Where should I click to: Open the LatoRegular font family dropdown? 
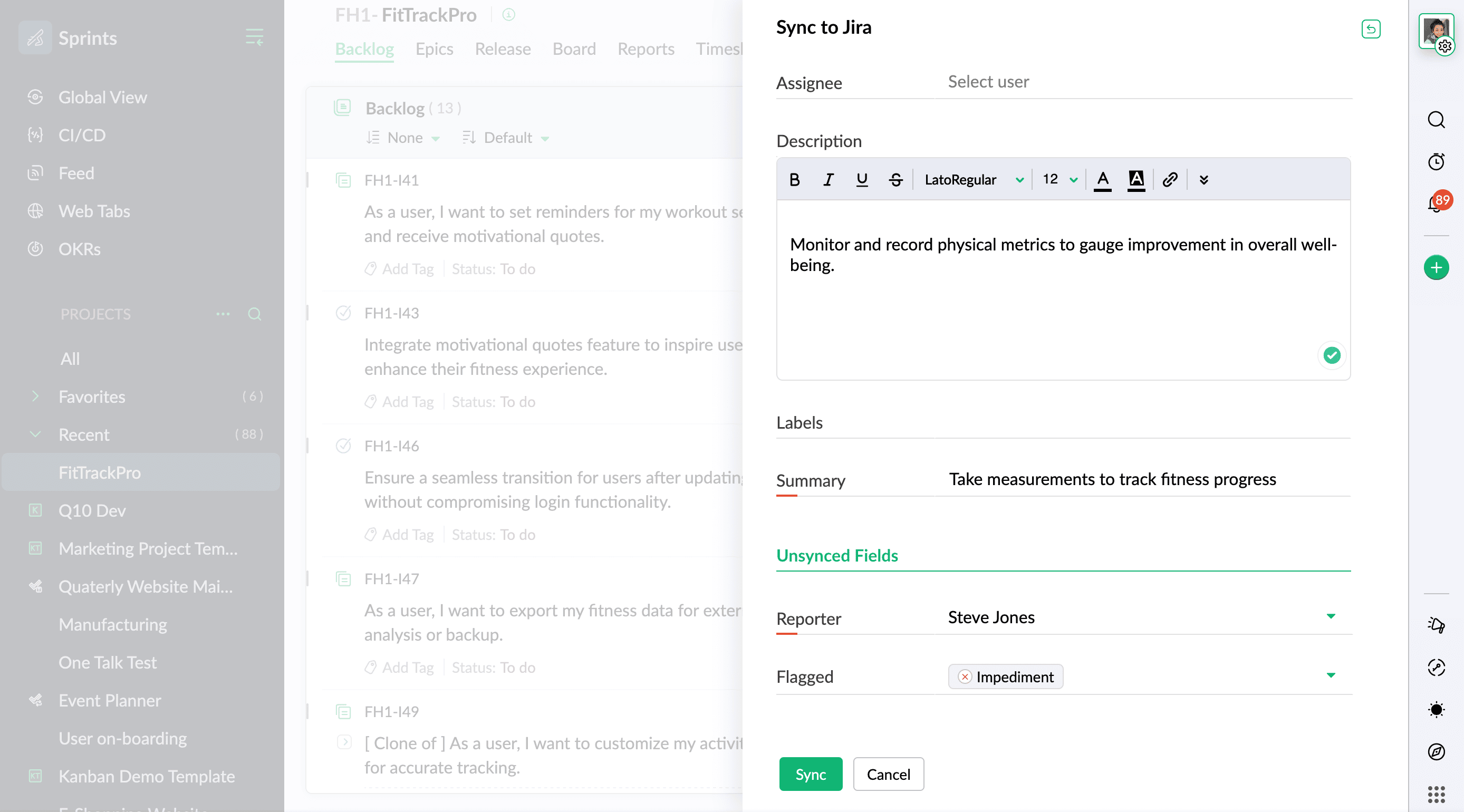click(973, 180)
